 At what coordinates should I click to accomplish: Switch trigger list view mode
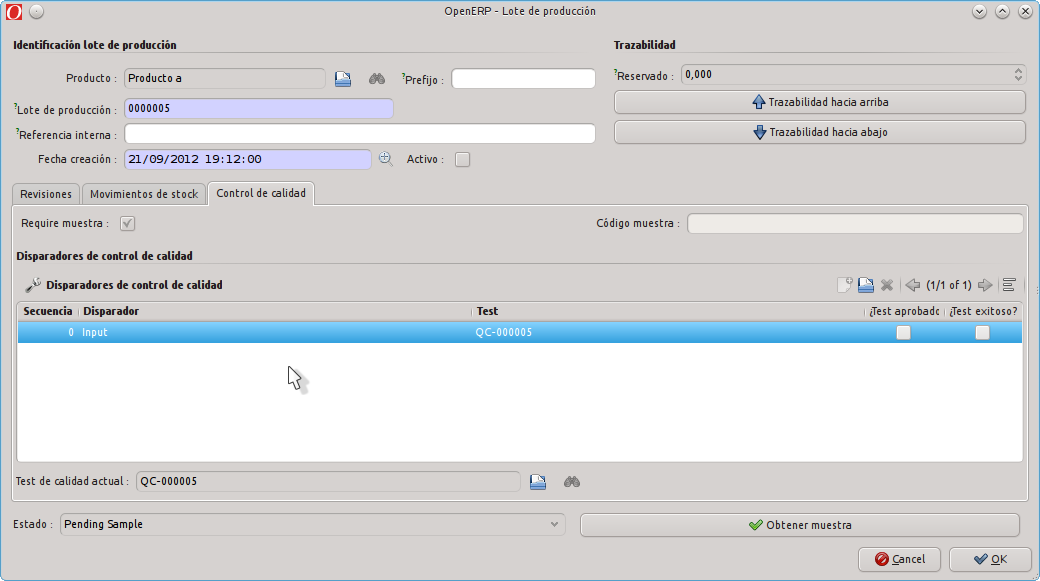(1009, 285)
